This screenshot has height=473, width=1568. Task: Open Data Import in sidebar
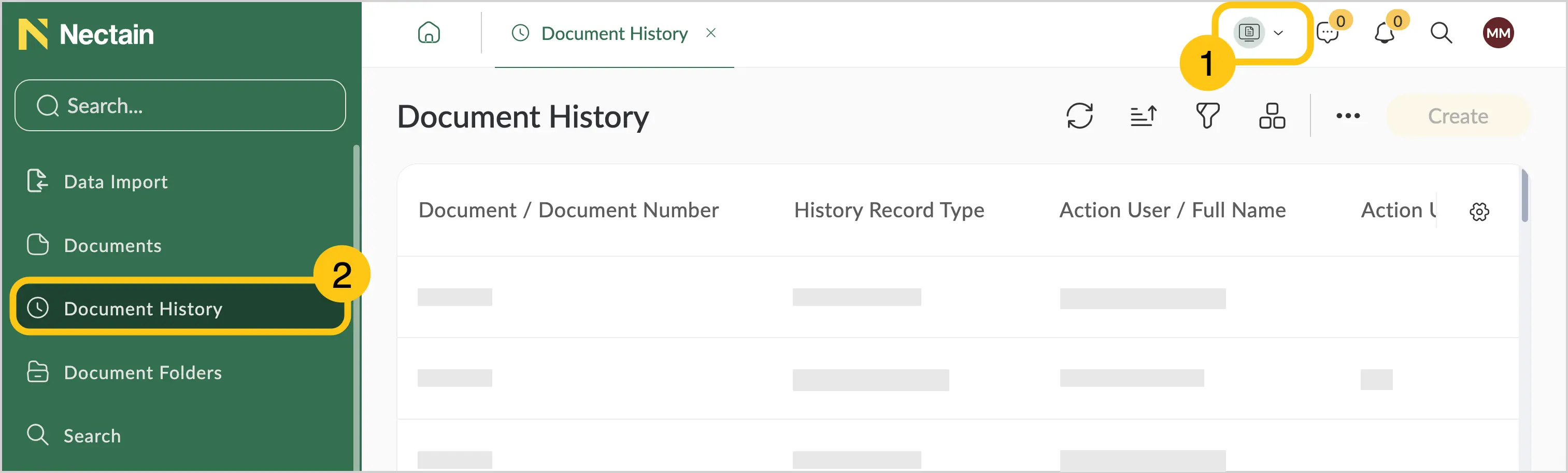180,182
